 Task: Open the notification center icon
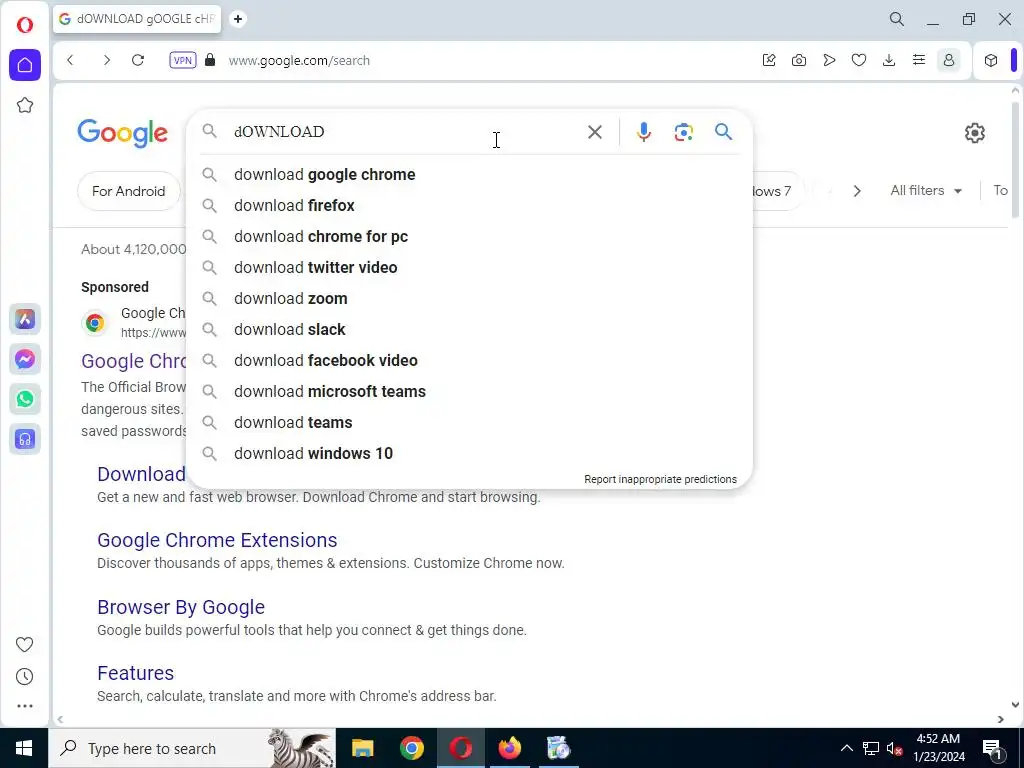tap(992, 748)
